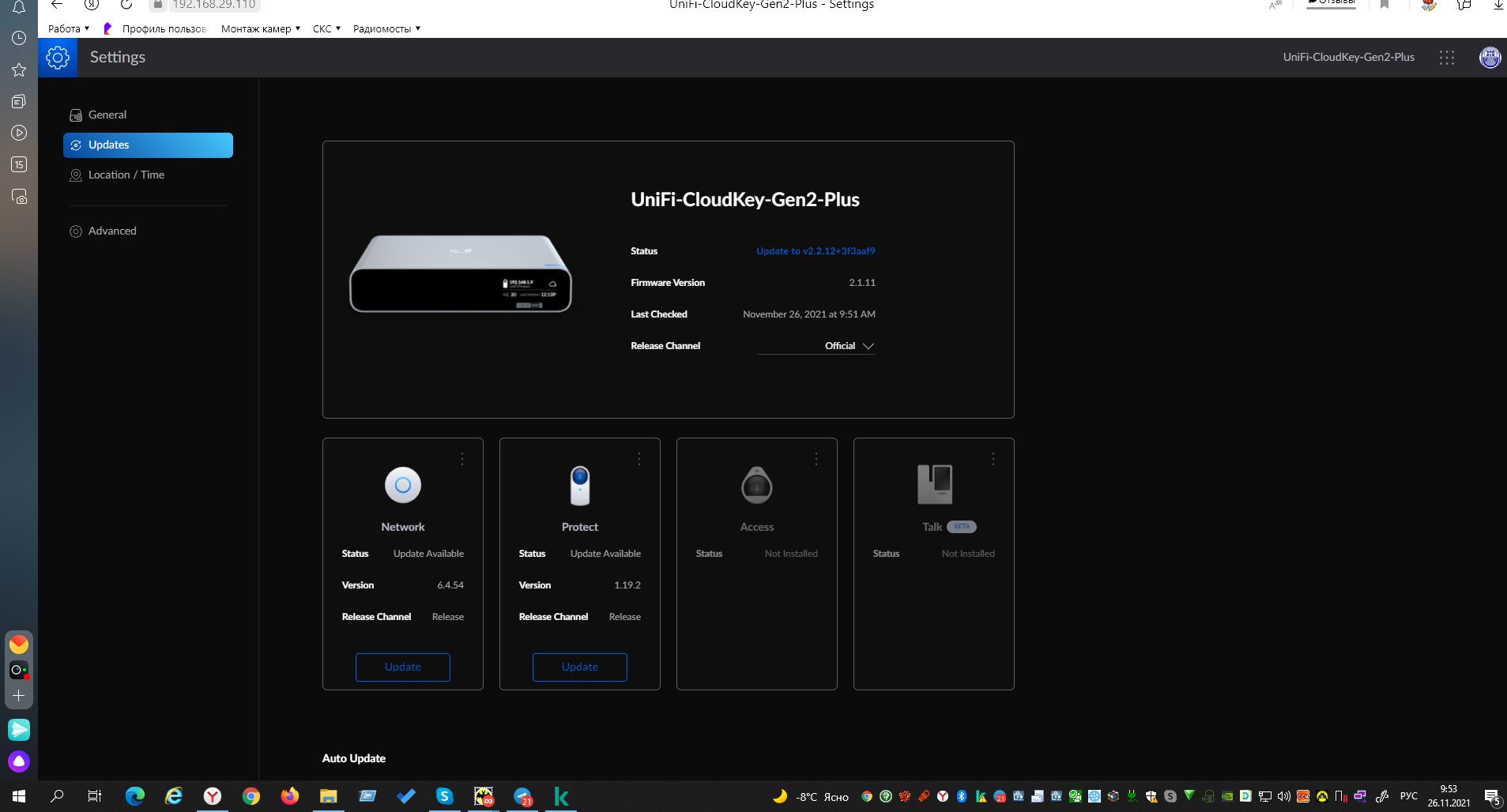Viewport: 1507px width, 812px height.
Task: Open Windows taskbar search
Action: pyautogui.click(x=57, y=796)
